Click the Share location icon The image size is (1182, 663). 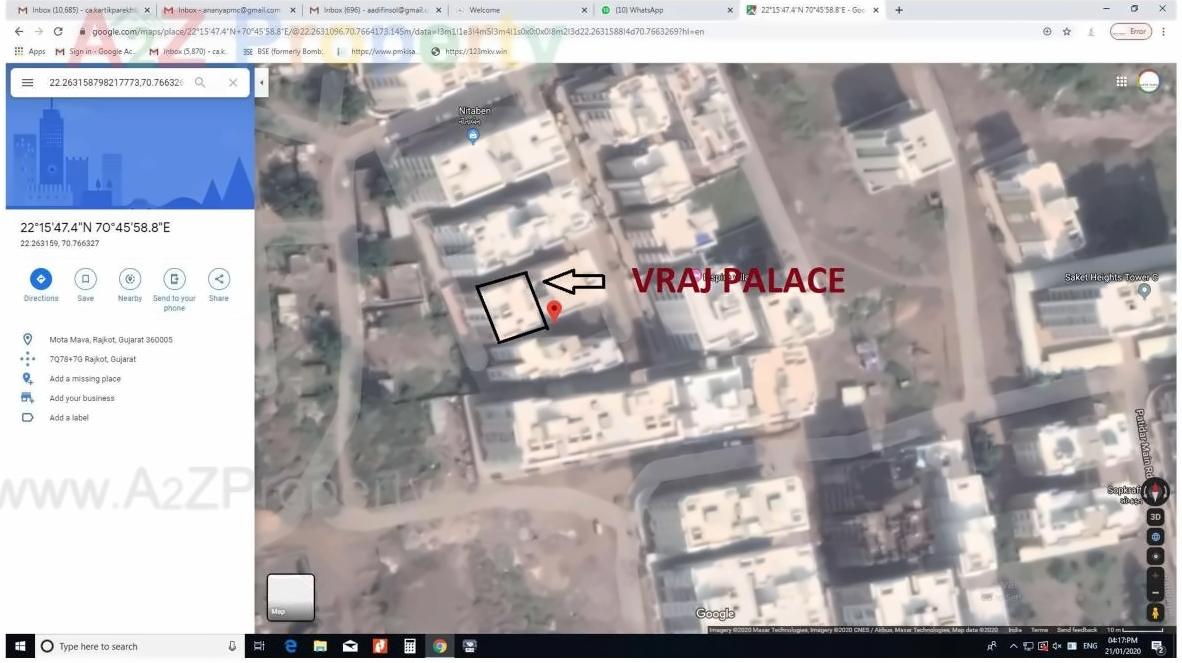pyautogui.click(x=218, y=279)
